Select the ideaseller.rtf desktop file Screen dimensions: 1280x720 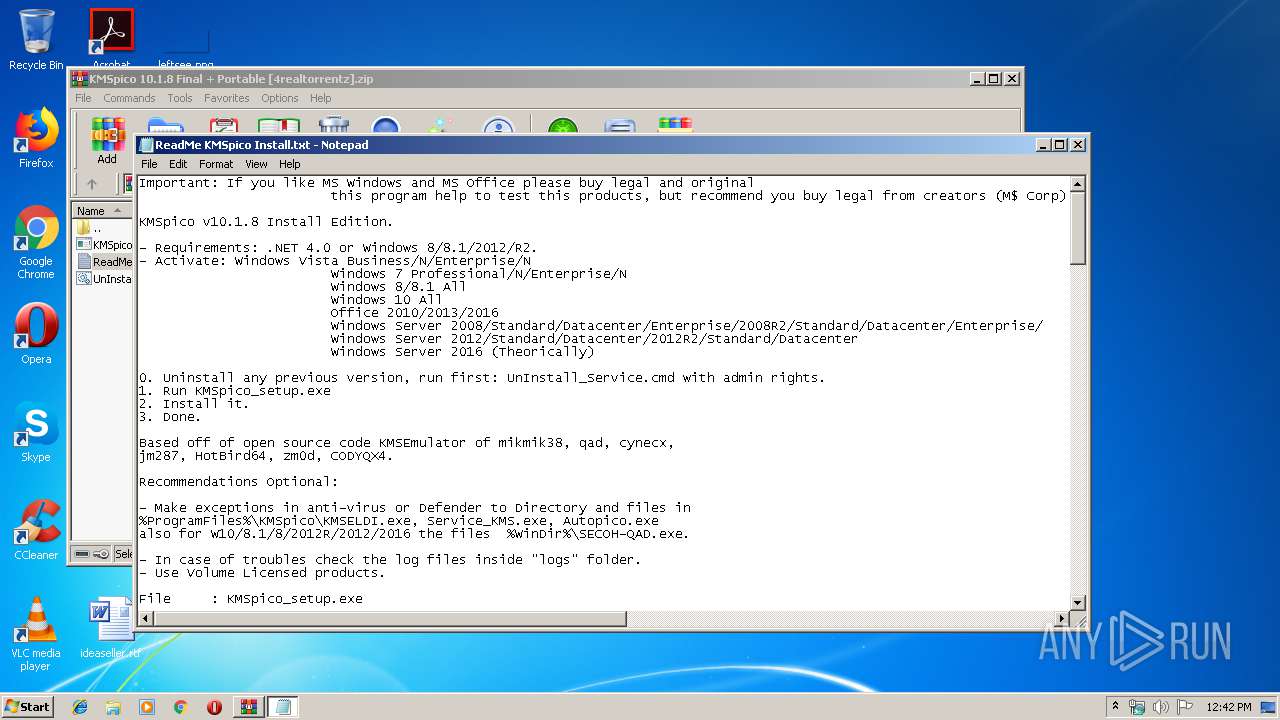click(x=110, y=628)
